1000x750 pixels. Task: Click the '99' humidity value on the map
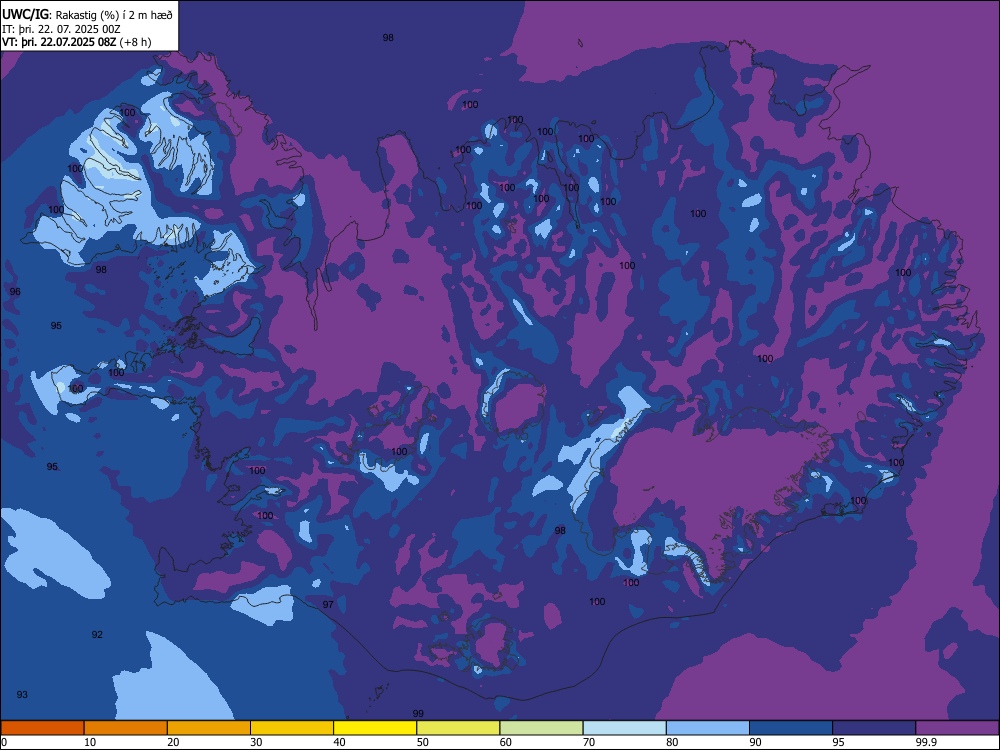point(418,714)
